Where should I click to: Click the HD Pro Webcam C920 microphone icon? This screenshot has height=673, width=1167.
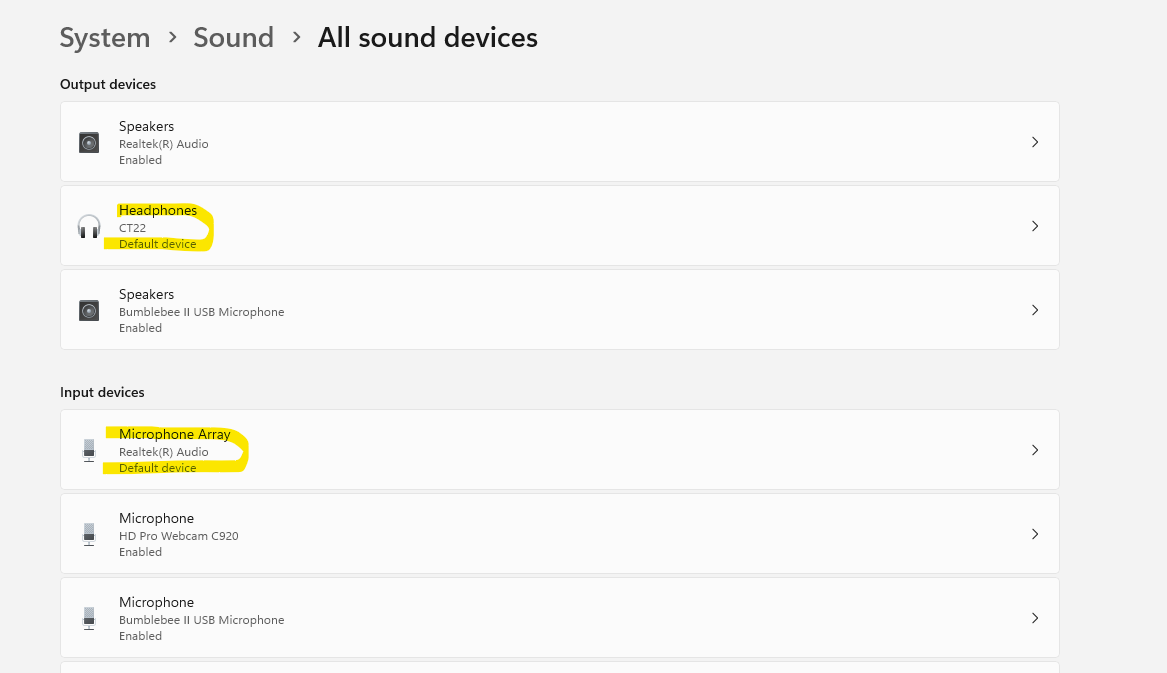tap(89, 535)
